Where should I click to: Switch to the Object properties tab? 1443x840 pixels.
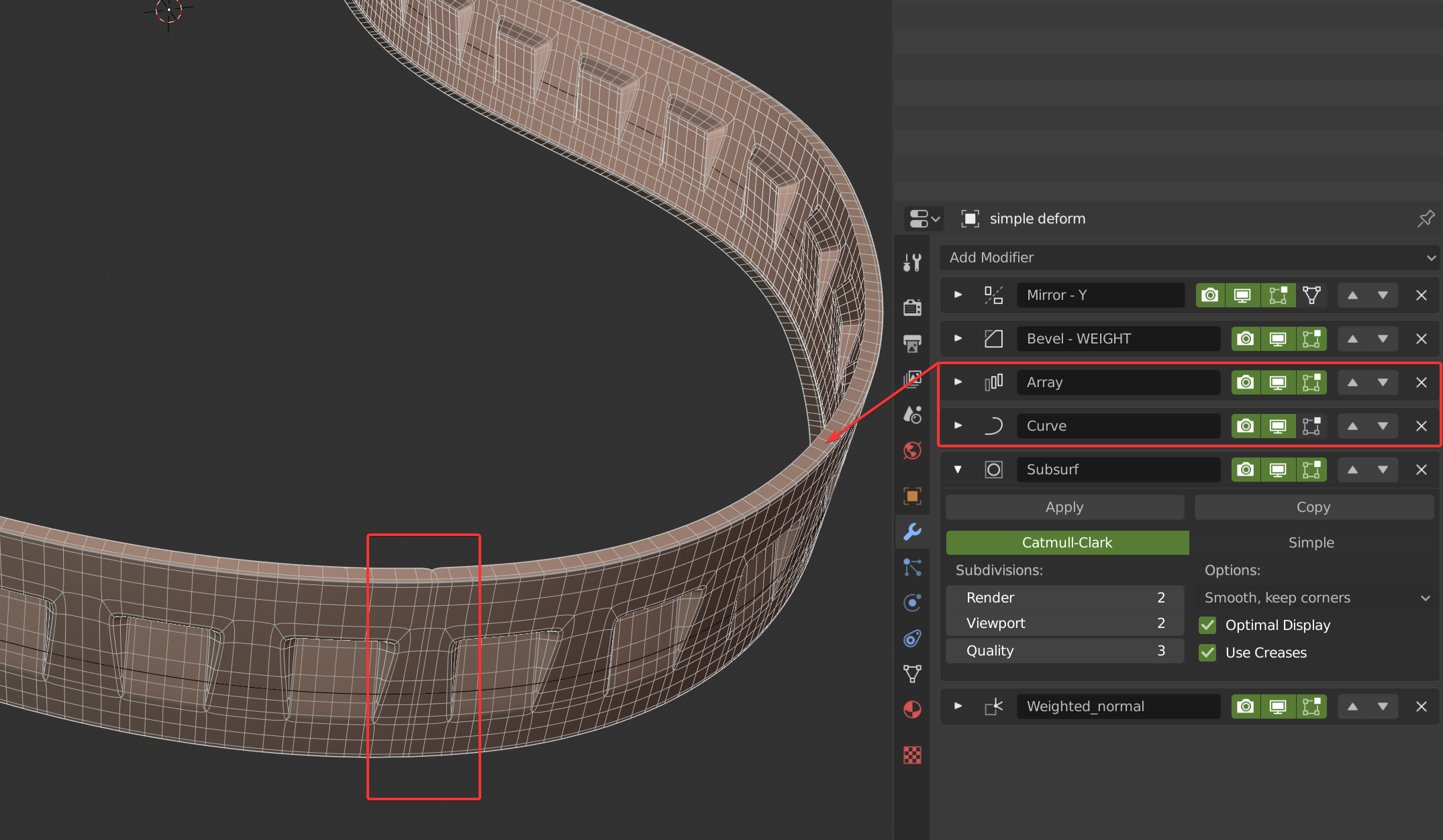(912, 496)
